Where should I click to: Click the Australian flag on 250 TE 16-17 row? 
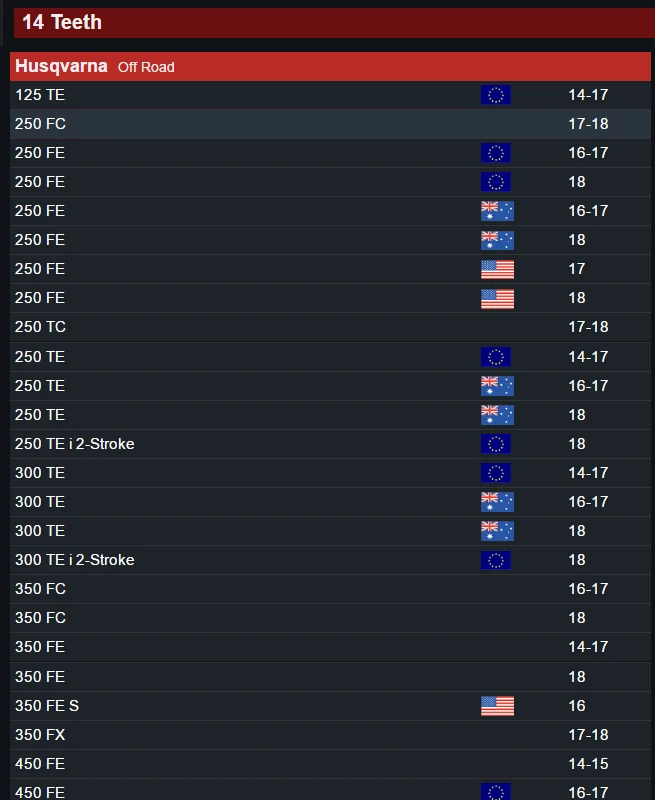pos(497,386)
